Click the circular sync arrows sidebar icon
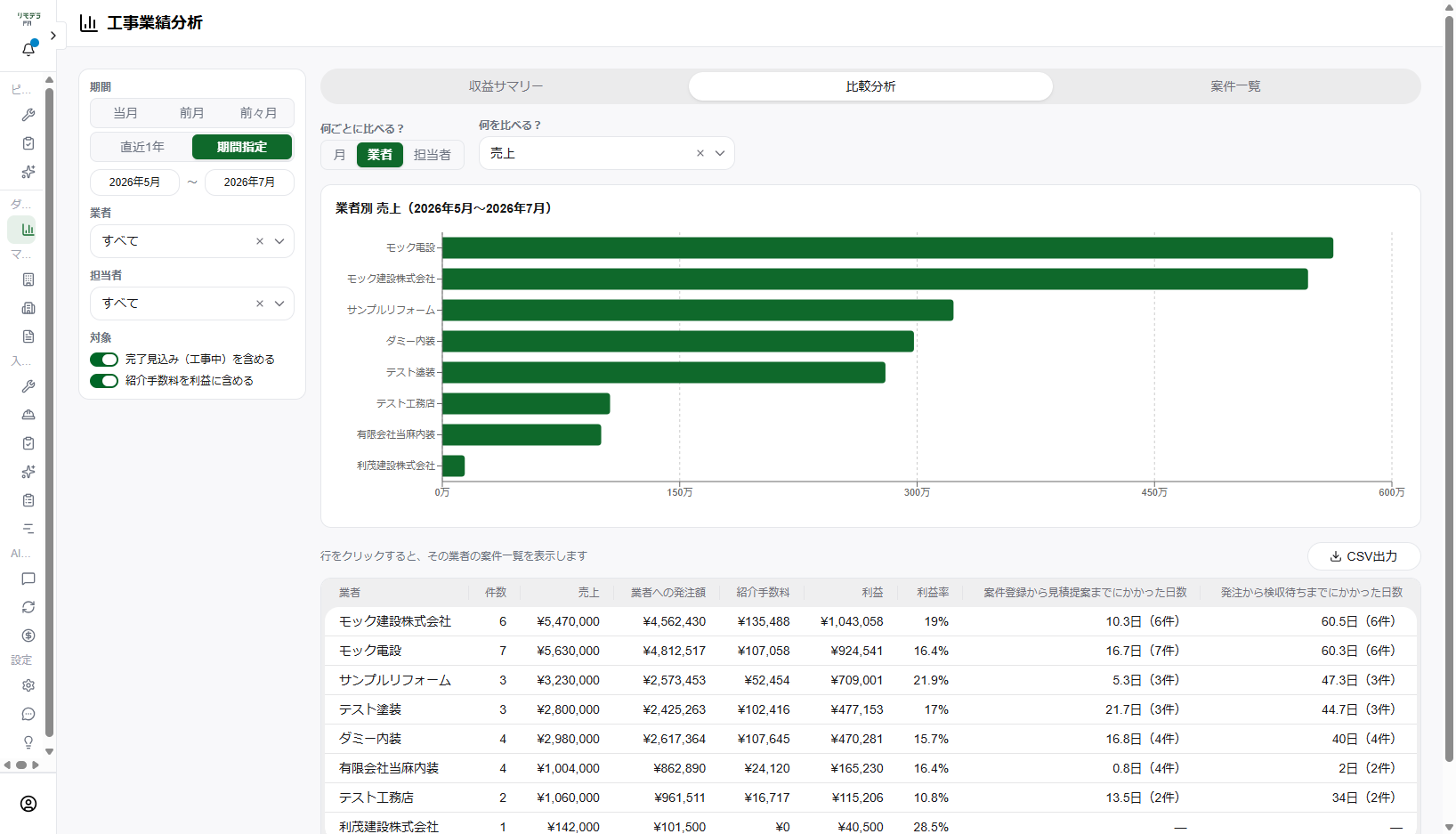Viewport: 1456px width, 834px height. pos(28,607)
